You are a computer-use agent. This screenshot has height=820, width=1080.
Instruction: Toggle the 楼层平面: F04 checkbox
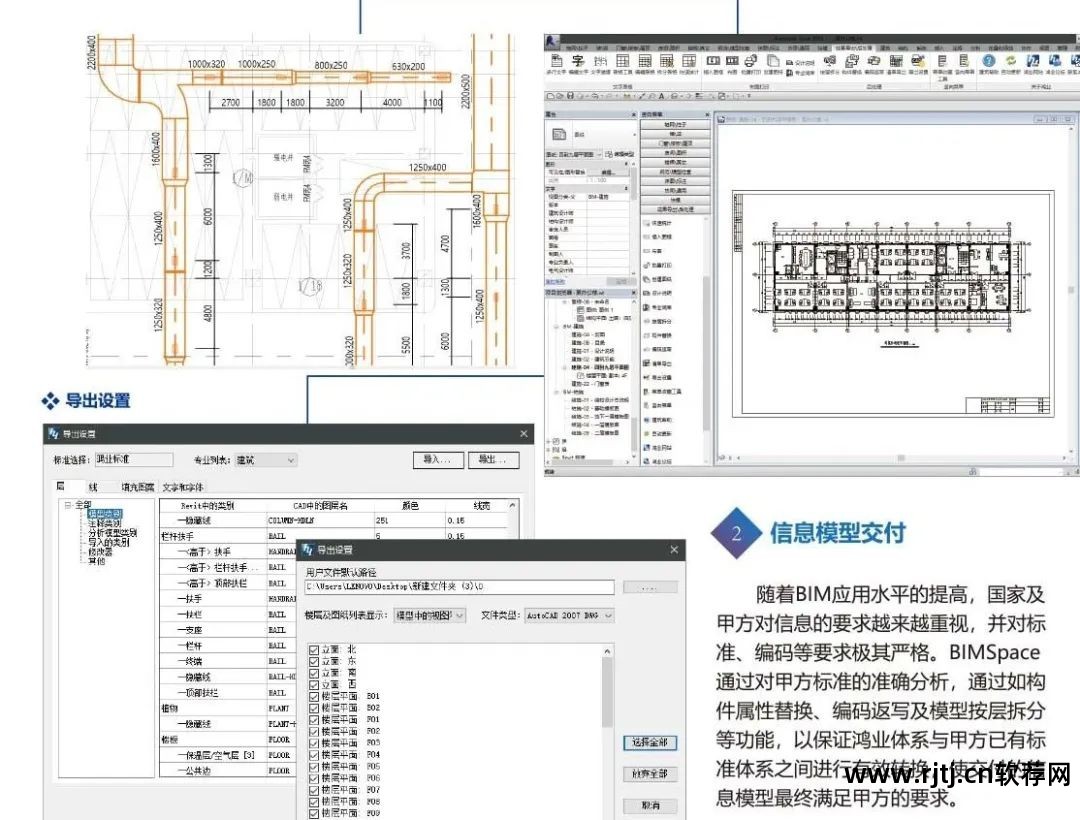[x=314, y=755]
